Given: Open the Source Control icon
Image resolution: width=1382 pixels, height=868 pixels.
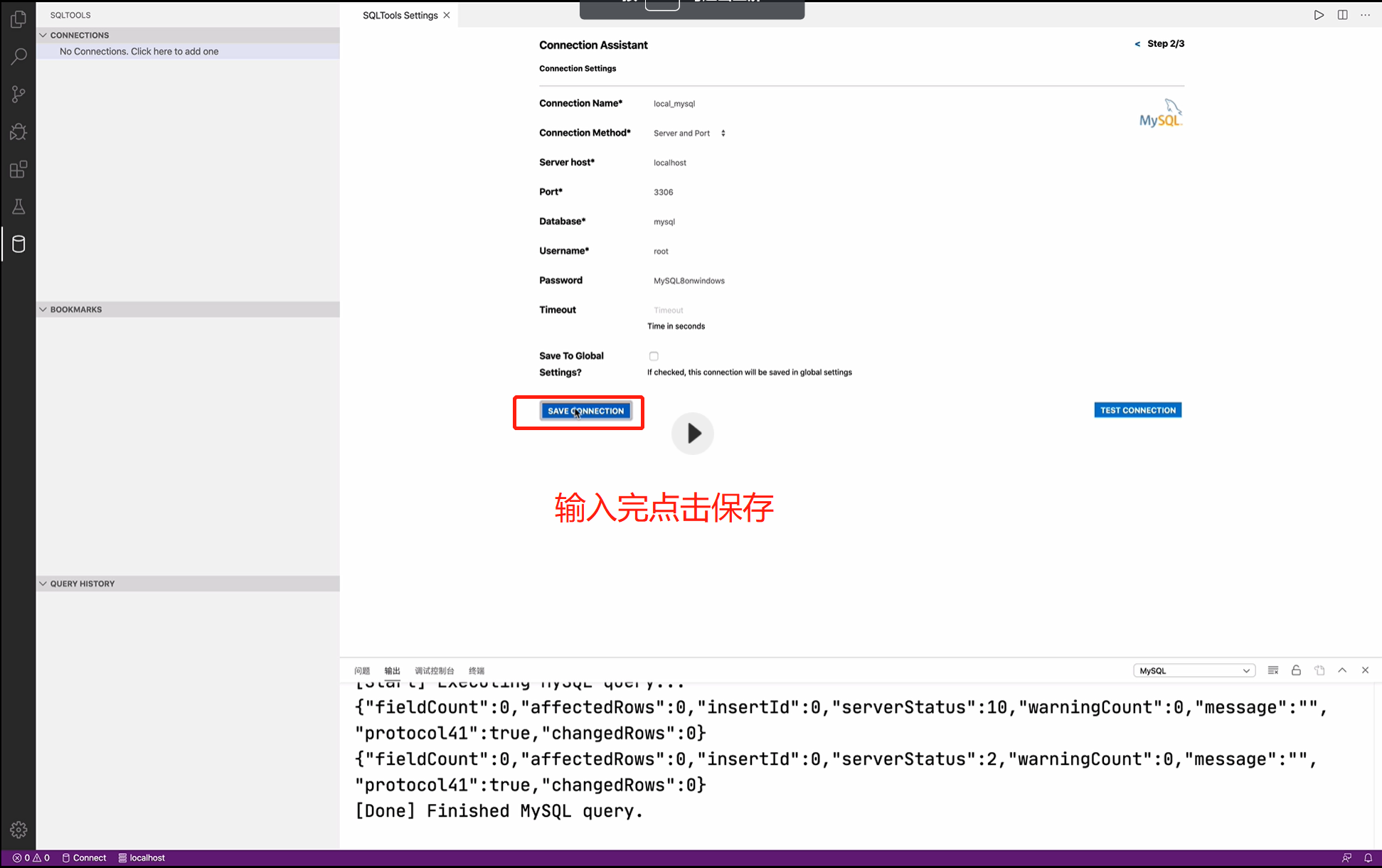Looking at the screenshot, I should coord(18,94).
